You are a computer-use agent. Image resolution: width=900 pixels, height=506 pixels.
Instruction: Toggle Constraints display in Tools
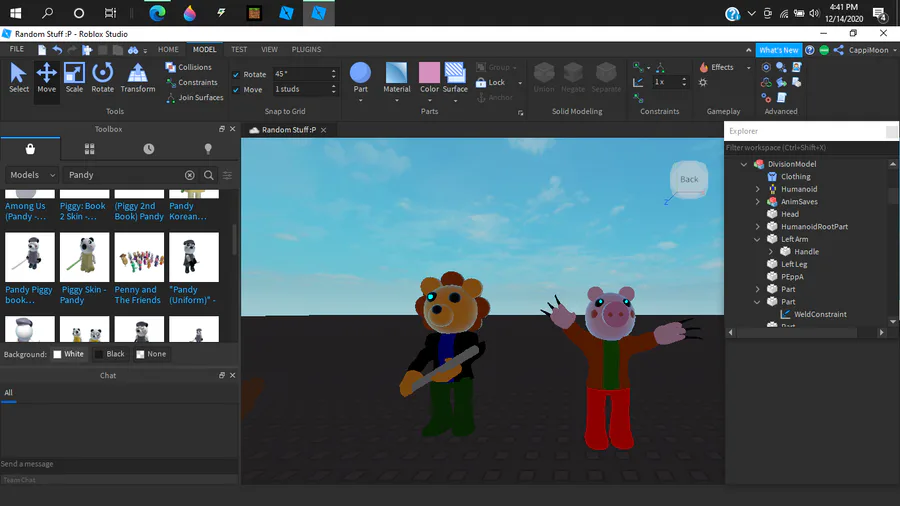[192, 83]
